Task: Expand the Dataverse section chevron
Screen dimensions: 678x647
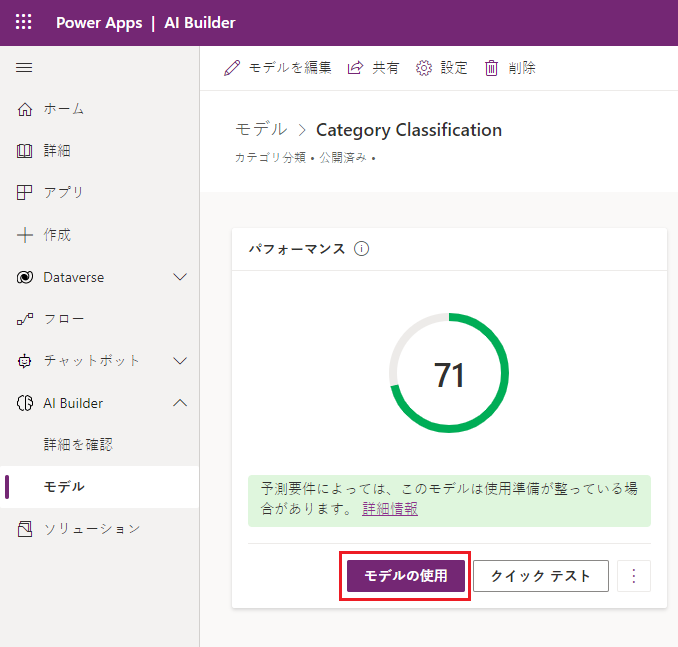Action: [x=180, y=277]
